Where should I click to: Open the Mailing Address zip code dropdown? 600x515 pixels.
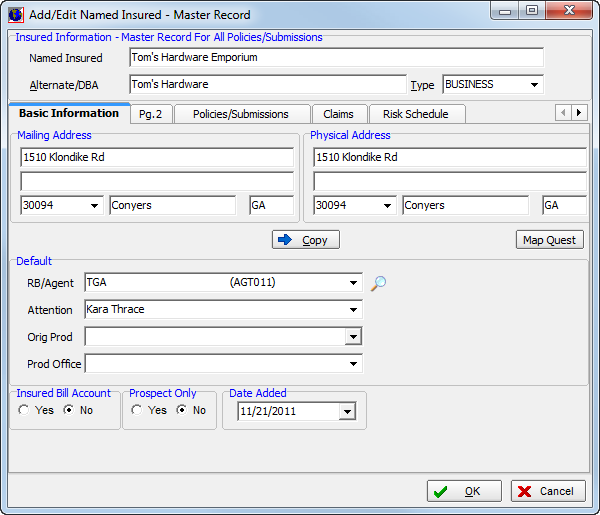point(95,205)
